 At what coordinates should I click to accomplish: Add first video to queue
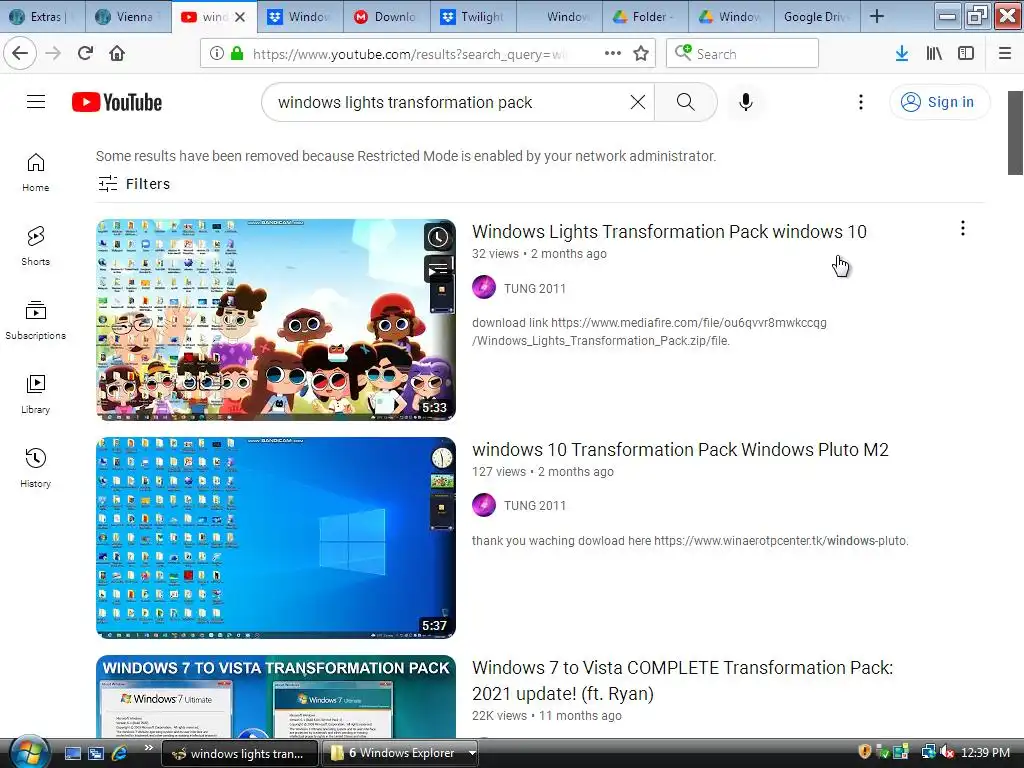(x=438, y=268)
